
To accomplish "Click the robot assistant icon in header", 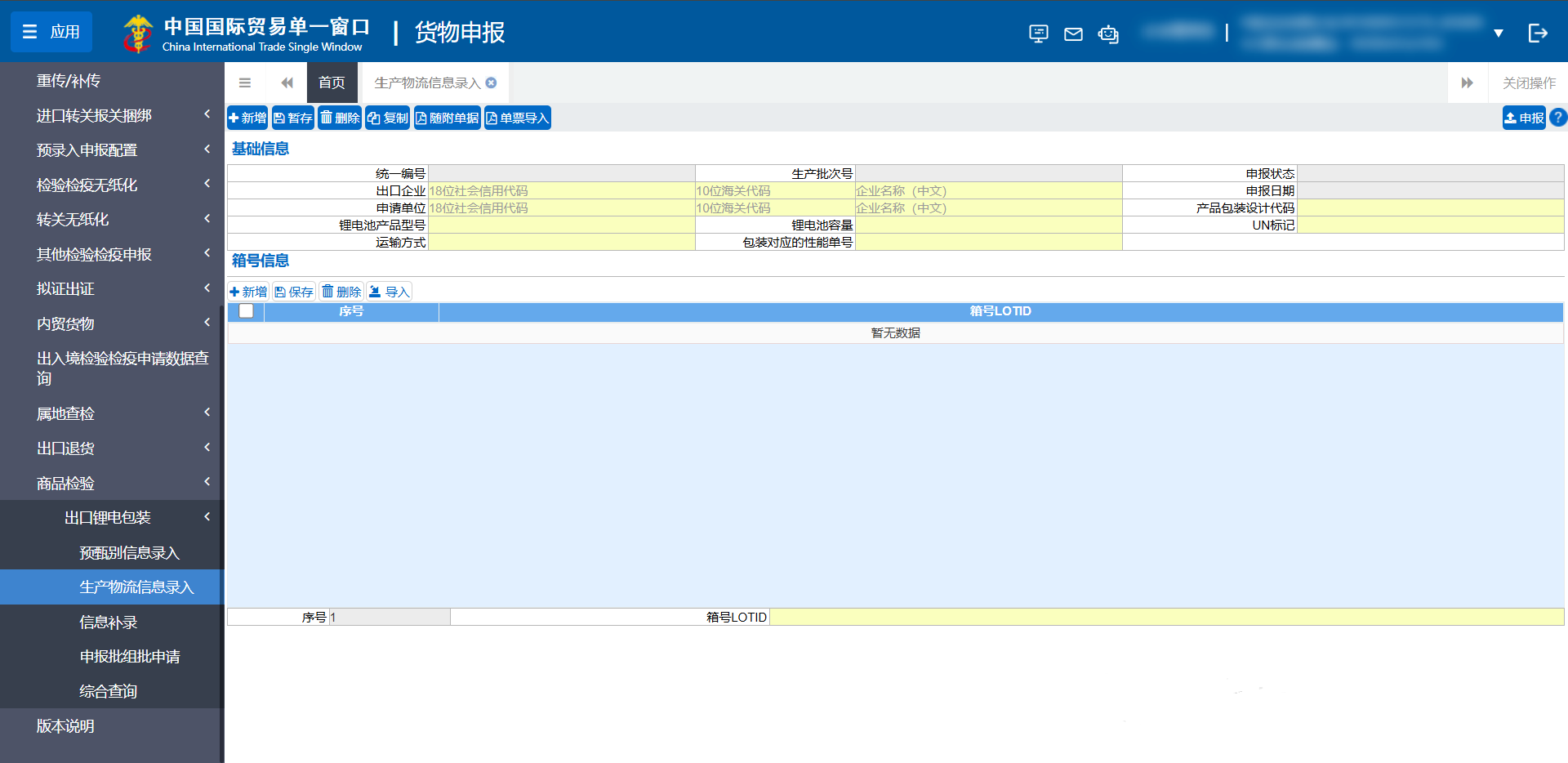I will click(1108, 33).
